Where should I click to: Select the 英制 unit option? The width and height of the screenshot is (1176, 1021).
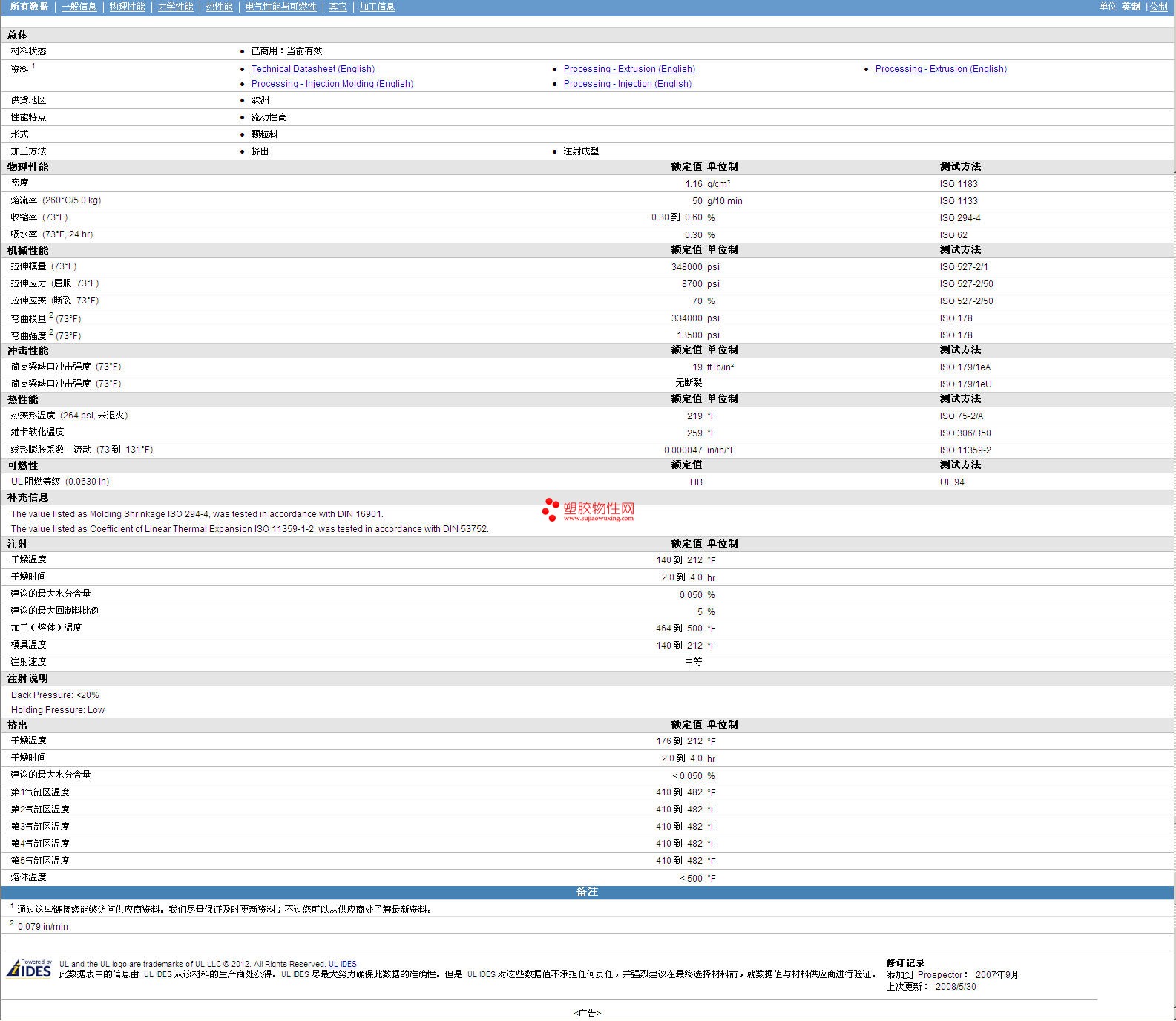point(1131,7)
